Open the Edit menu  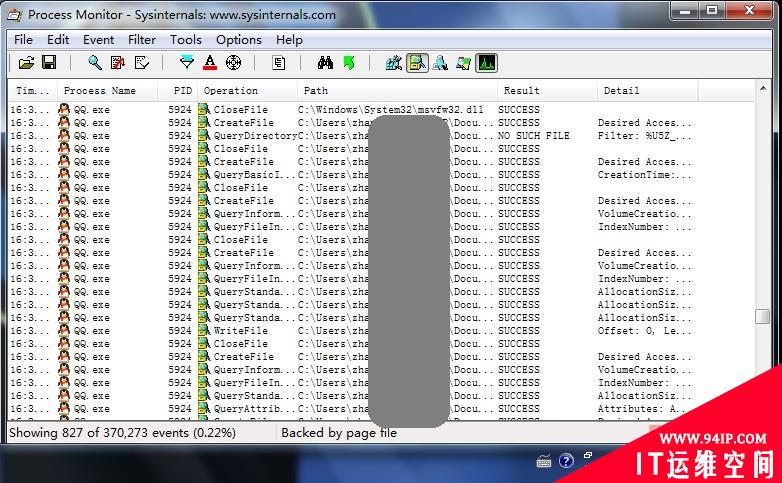[x=58, y=39]
